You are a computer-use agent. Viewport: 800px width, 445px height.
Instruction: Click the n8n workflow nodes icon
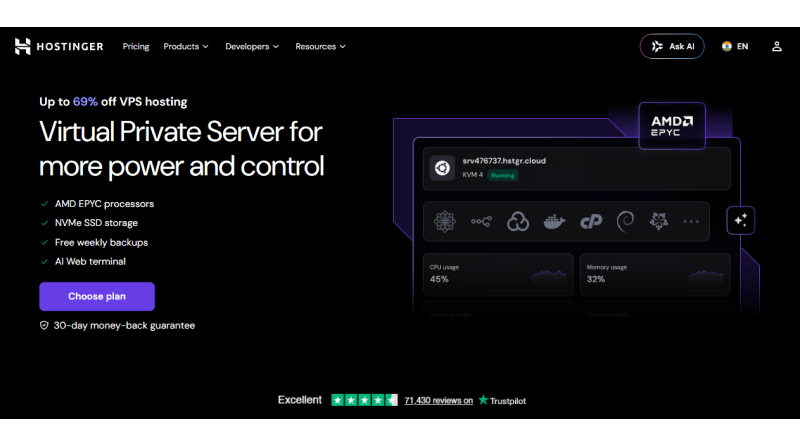pos(481,221)
